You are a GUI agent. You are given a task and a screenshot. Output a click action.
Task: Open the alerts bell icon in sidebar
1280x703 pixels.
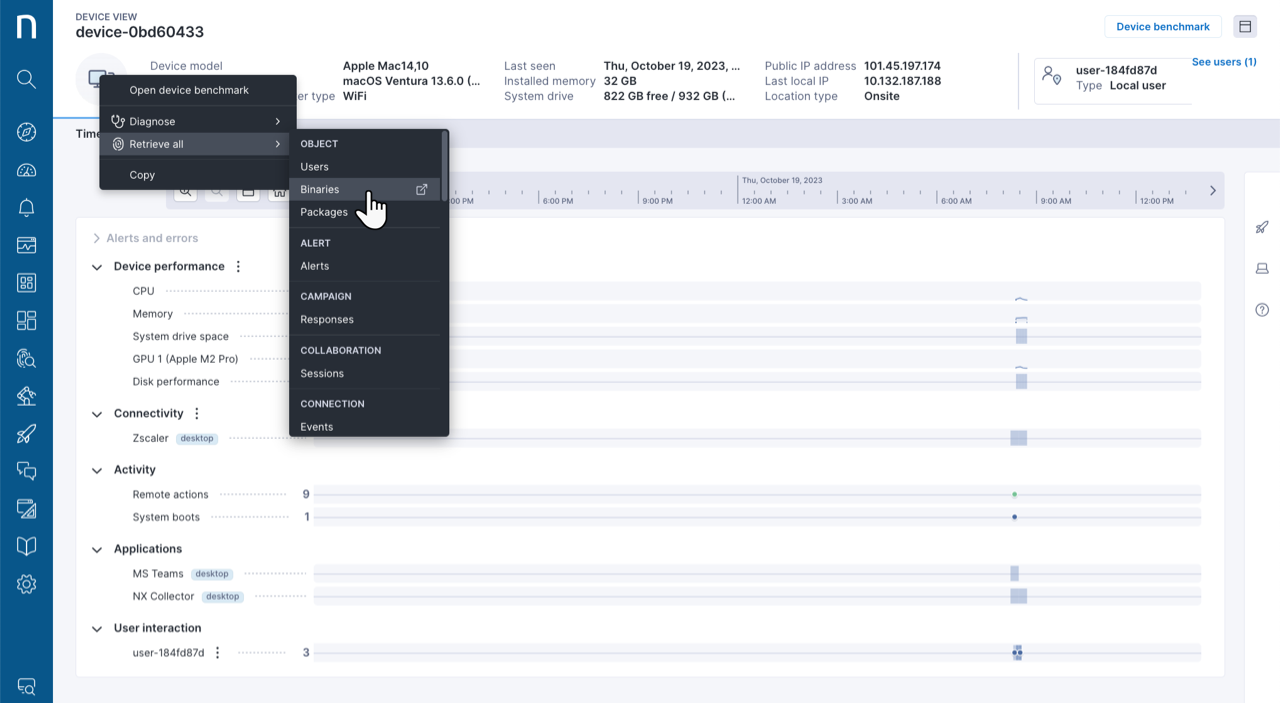coord(26,208)
